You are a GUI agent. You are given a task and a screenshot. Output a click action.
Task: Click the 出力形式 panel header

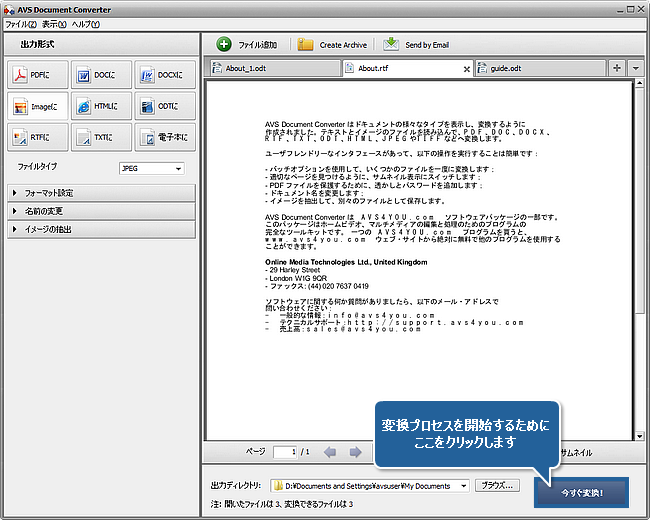[x=102, y=44]
